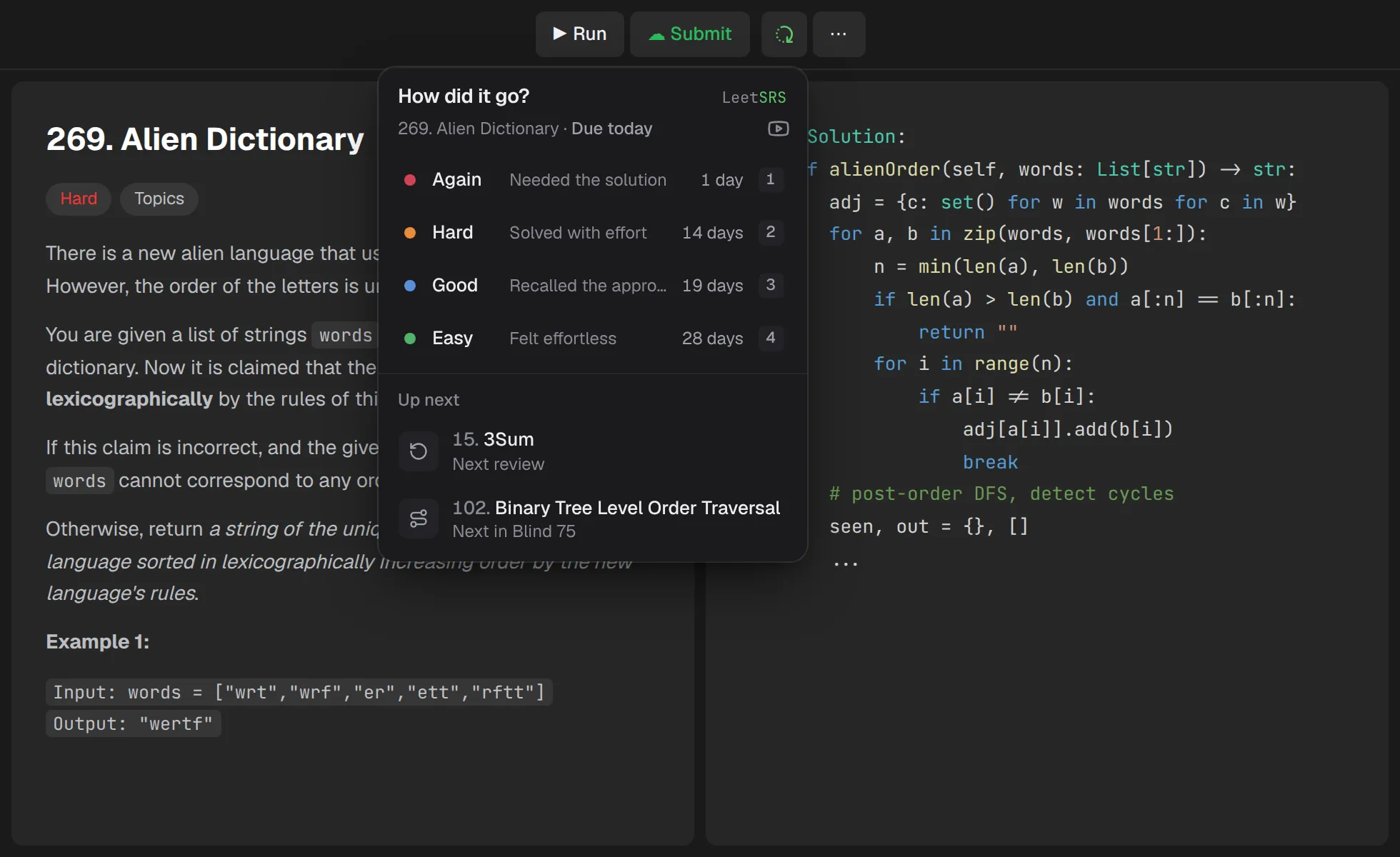Click the post-order DFS comment line
Screen dimensions: 1400x857
[1001, 493]
